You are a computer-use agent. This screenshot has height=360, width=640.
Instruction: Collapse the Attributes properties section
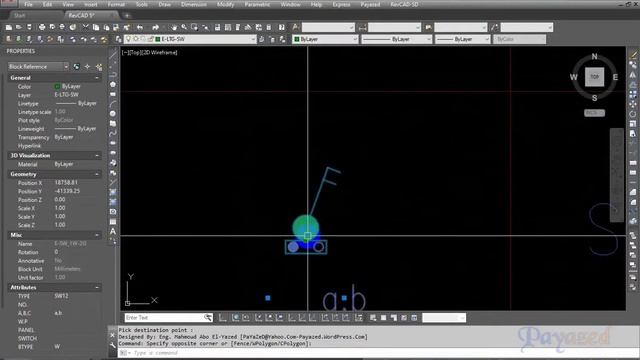97,288
